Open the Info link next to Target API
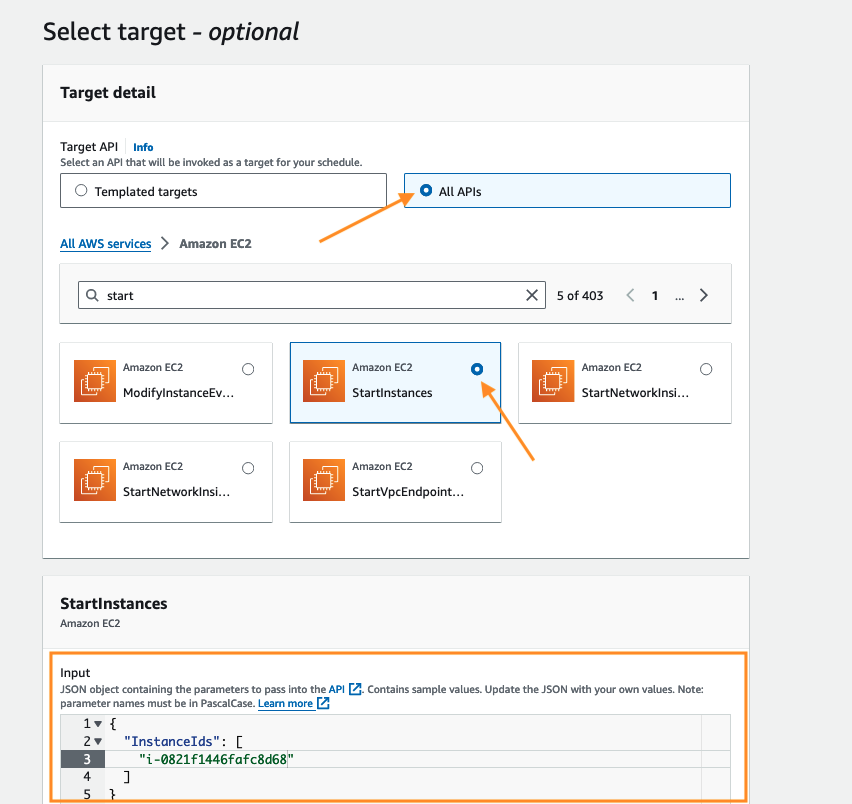 click(x=143, y=147)
